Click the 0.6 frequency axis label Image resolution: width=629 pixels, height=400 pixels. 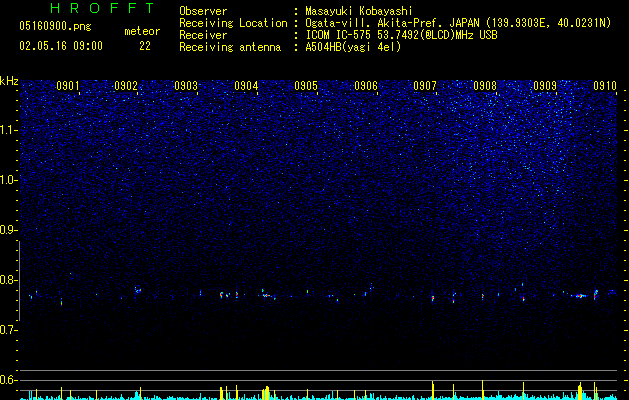point(9,380)
